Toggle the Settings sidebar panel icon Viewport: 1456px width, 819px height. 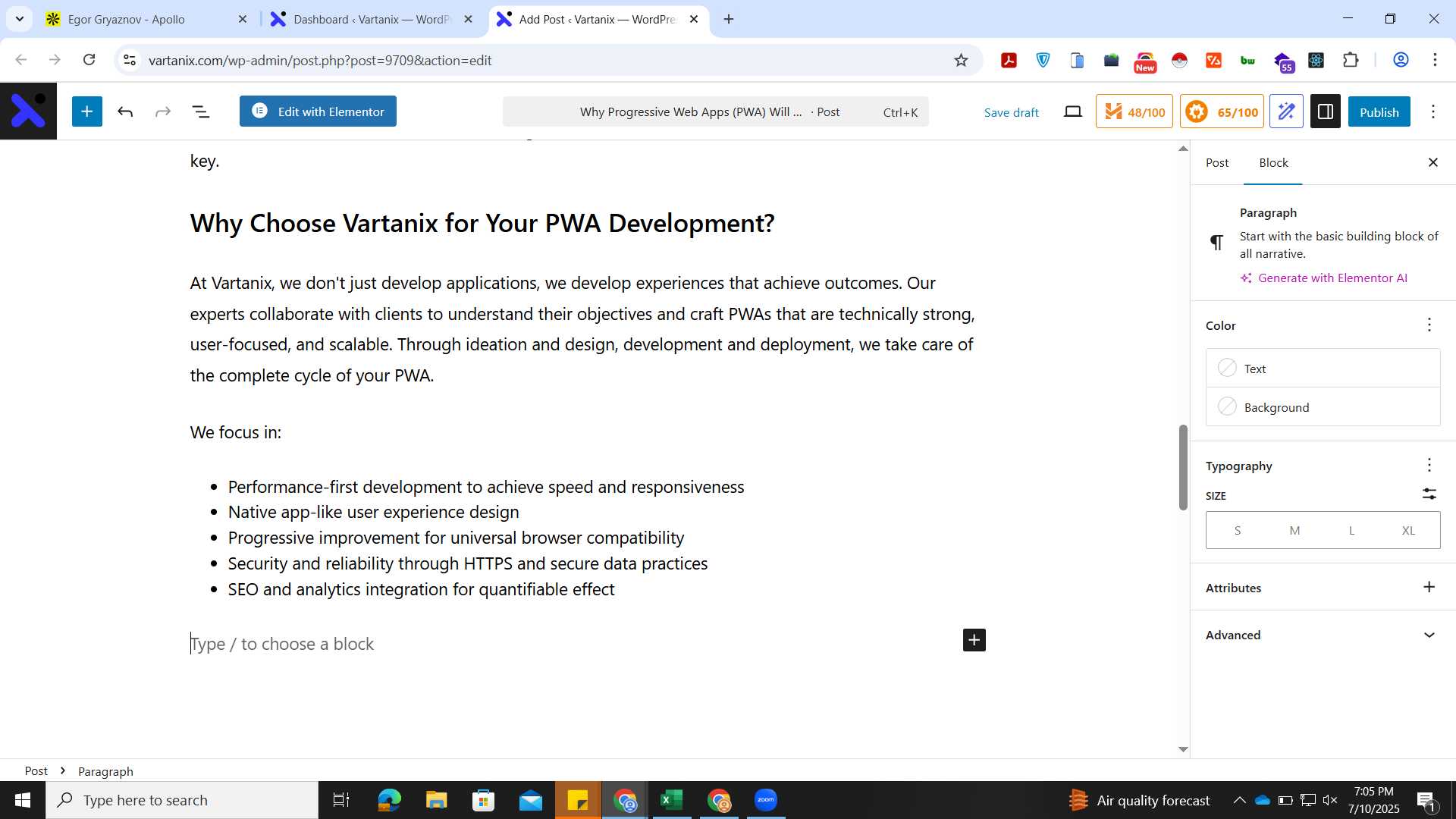1326,112
